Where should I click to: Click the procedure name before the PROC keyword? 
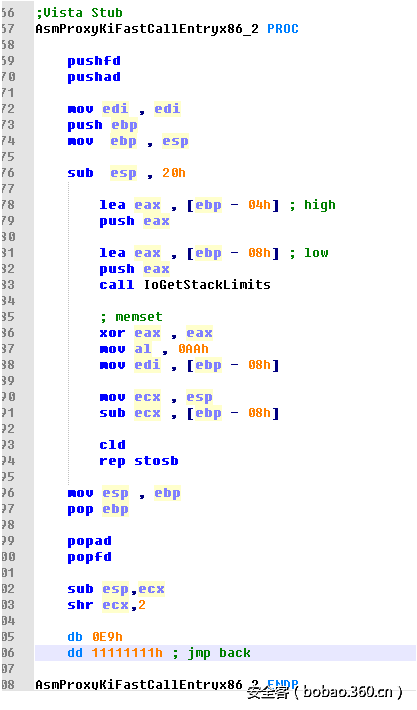(x=147, y=29)
